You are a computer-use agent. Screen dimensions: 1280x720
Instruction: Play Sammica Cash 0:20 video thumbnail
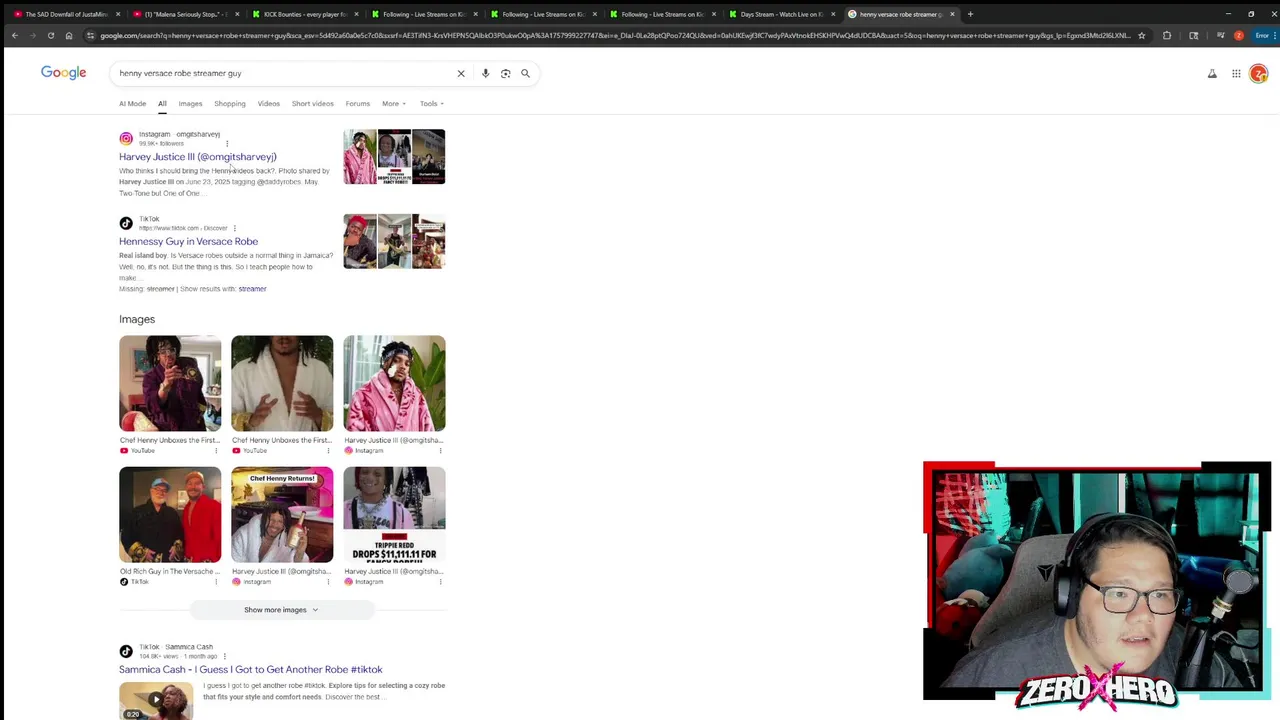156,701
